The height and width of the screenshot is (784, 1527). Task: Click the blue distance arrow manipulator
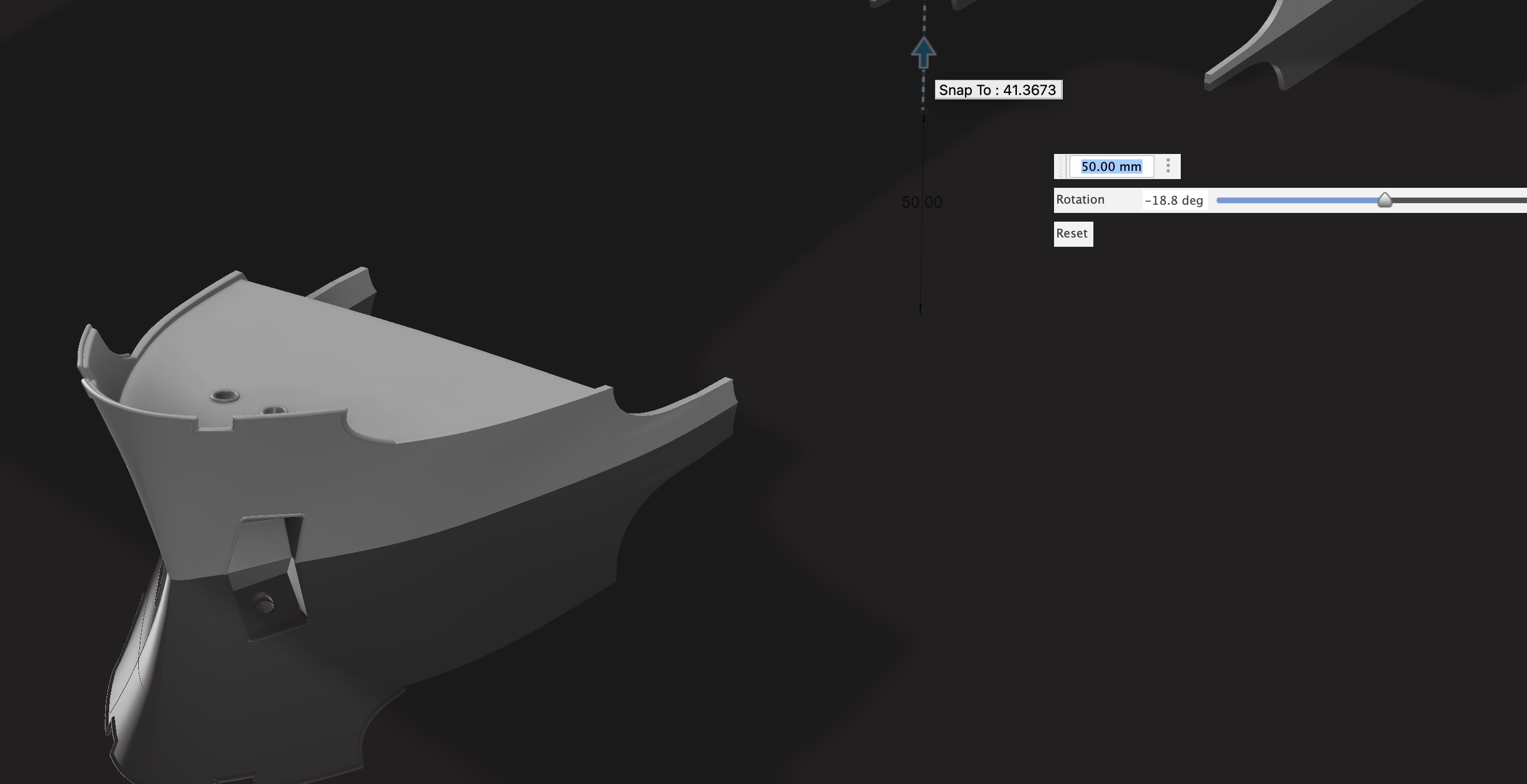point(923,52)
